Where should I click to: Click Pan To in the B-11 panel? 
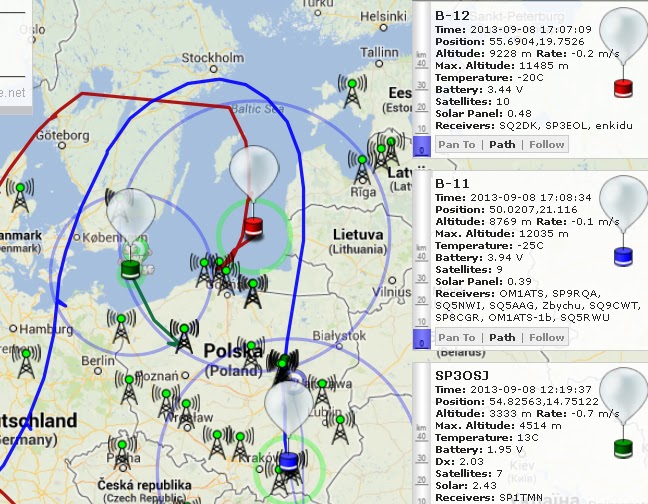pos(457,338)
